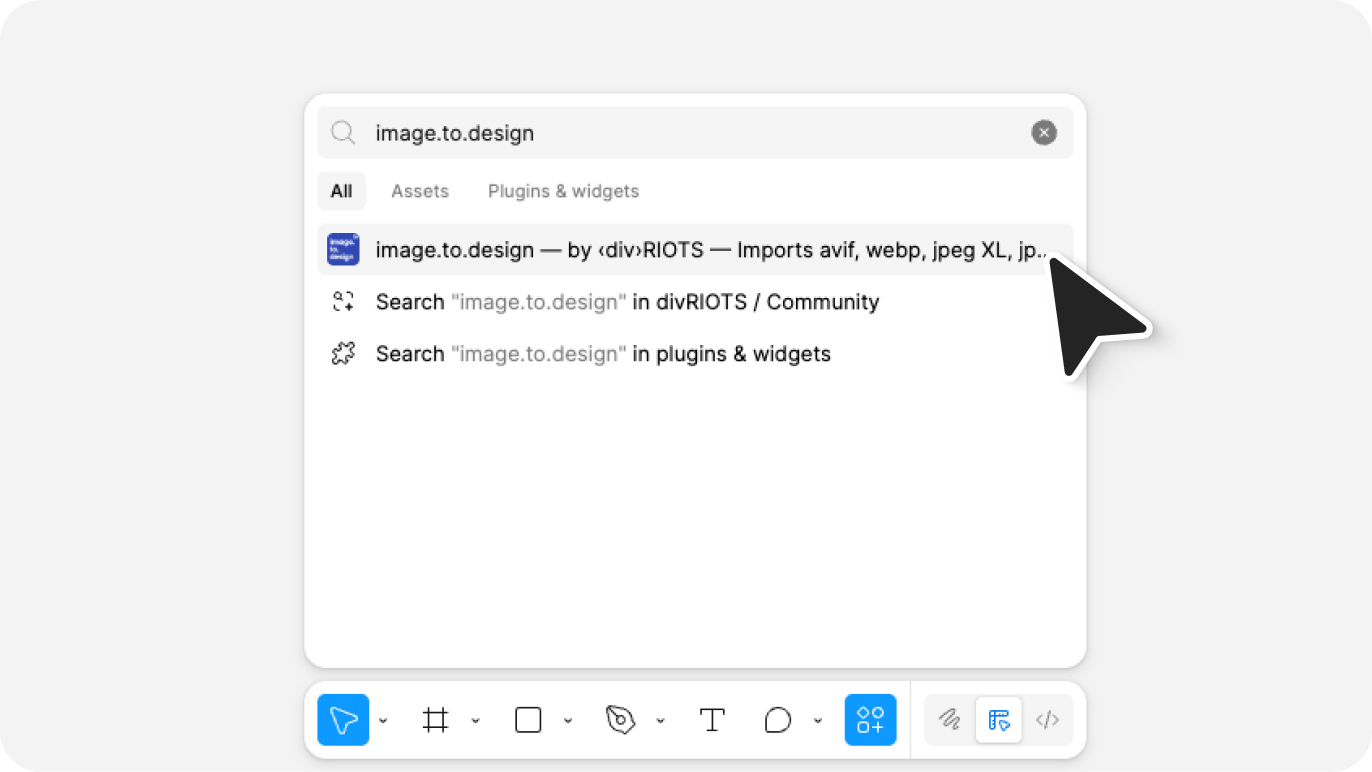Switch to Draw mode
The width and height of the screenshot is (1372, 772).
949,720
